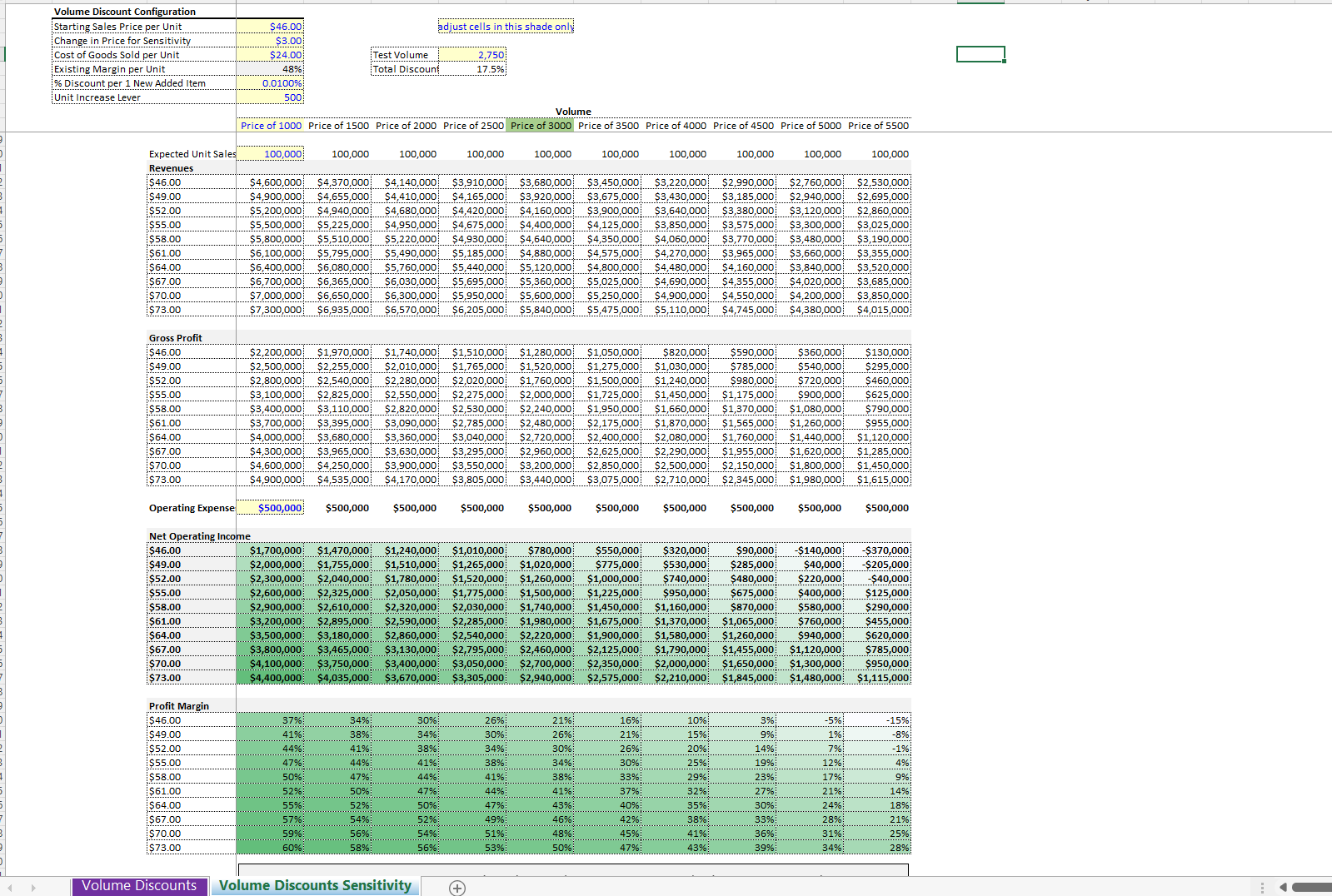Image resolution: width=1332 pixels, height=896 pixels.
Task: Click the Price of 1000 column header
Action: (x=271, y=126)
